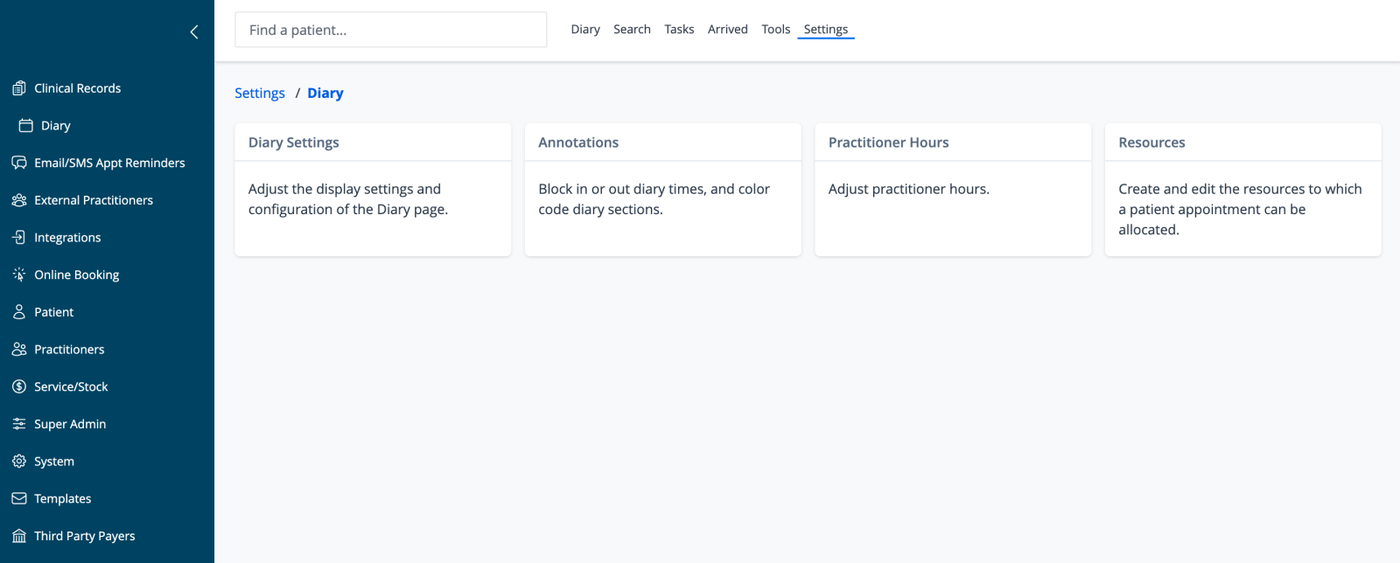Click the Clinical Records clipboard icon
Viewport: 1400px width, 563px height.
click(19, 88)
